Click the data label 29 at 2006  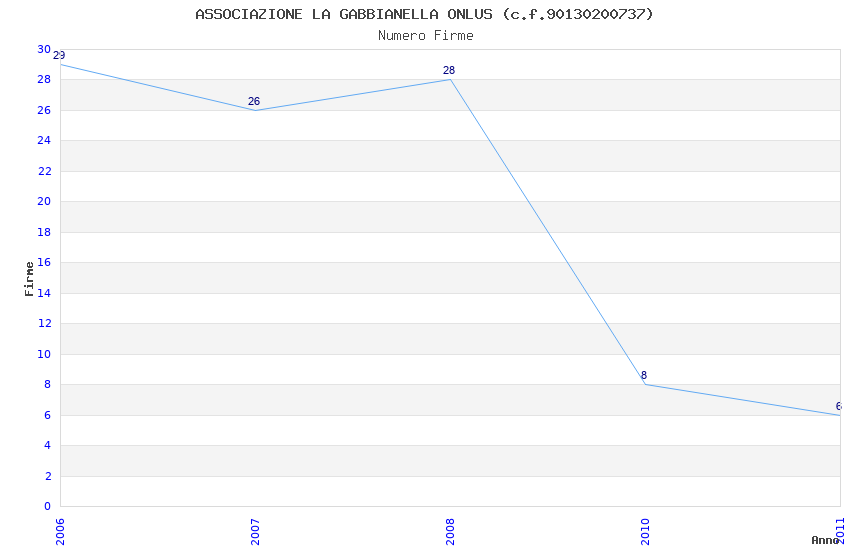point(59,55)
